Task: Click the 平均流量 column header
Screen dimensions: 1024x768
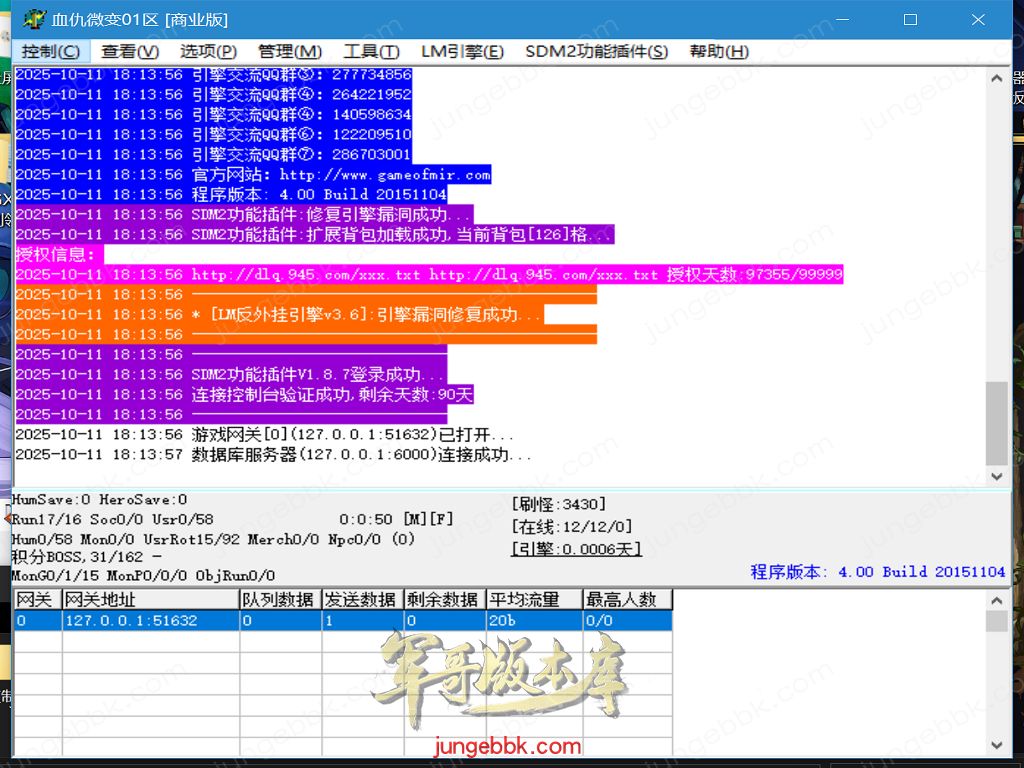Action: 534,600
